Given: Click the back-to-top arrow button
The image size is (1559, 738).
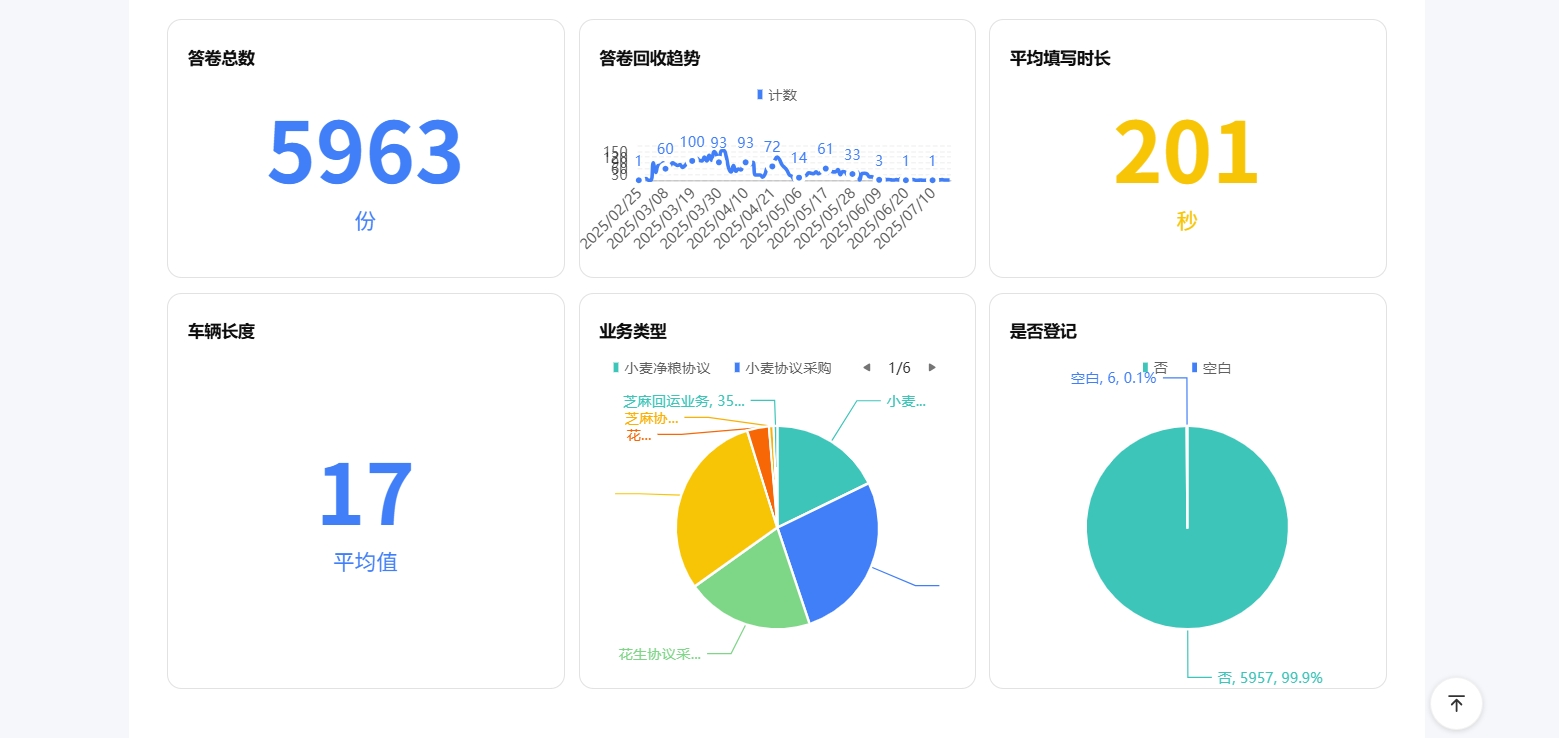Looking at the screenshot, I should tap(1456, 704).
